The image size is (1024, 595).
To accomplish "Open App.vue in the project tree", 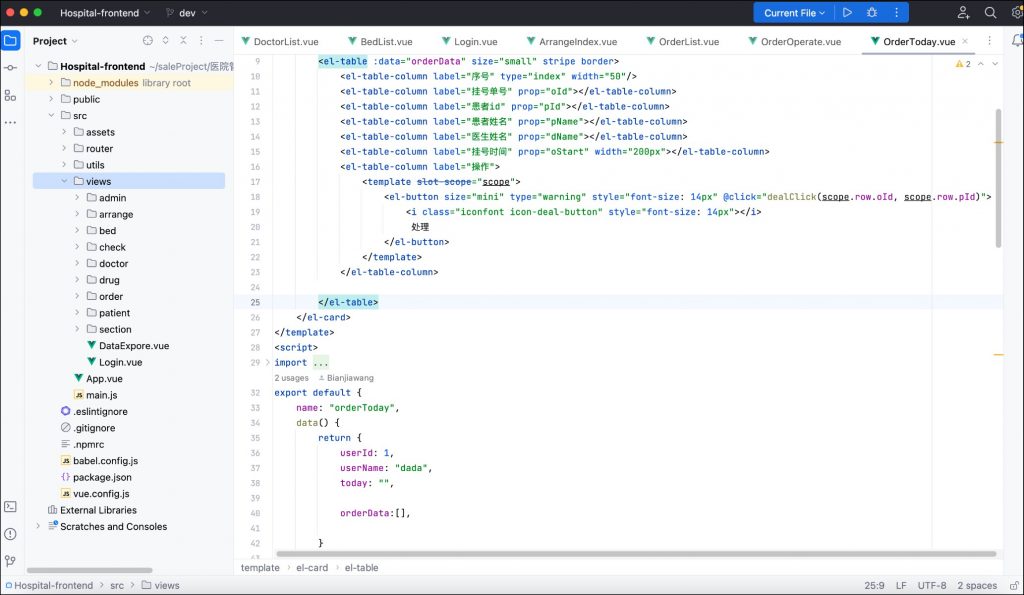I will click(x=104, y=379).
